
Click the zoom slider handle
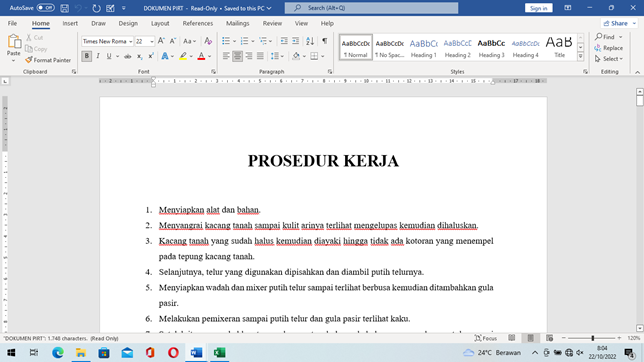[593, 338]
